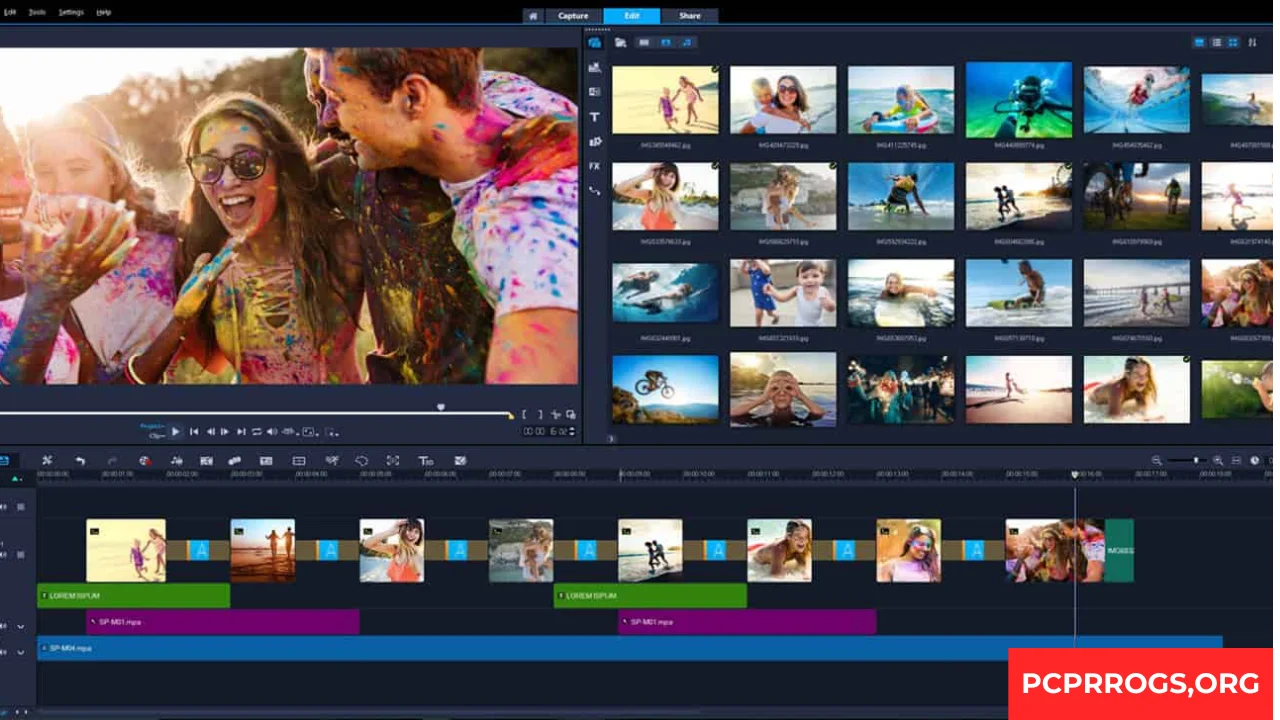Open the Transitions library panel
This screenshot has width=1280, height=720.
[595, 92]
